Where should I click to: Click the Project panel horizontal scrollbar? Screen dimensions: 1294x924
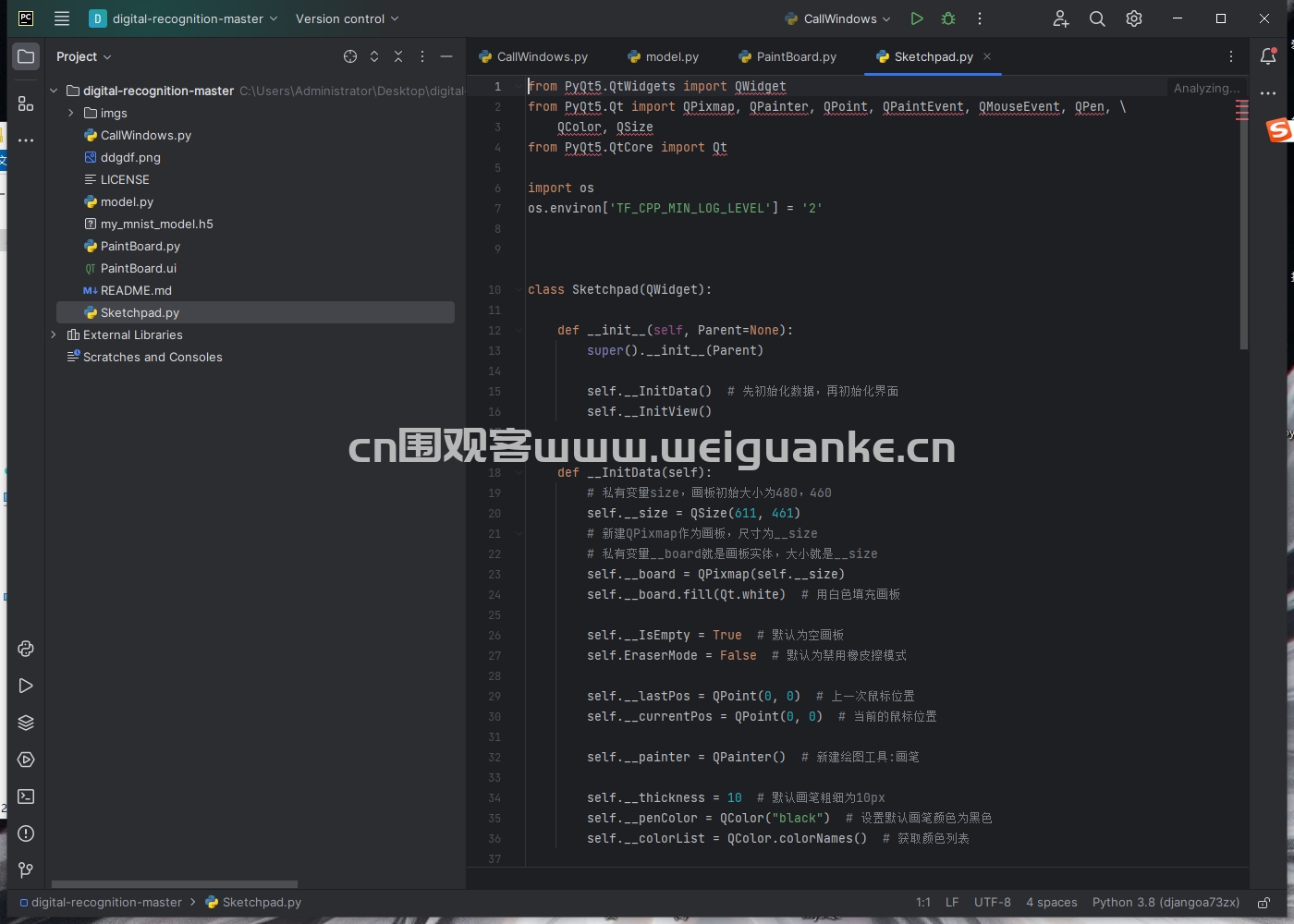point(175,884)
